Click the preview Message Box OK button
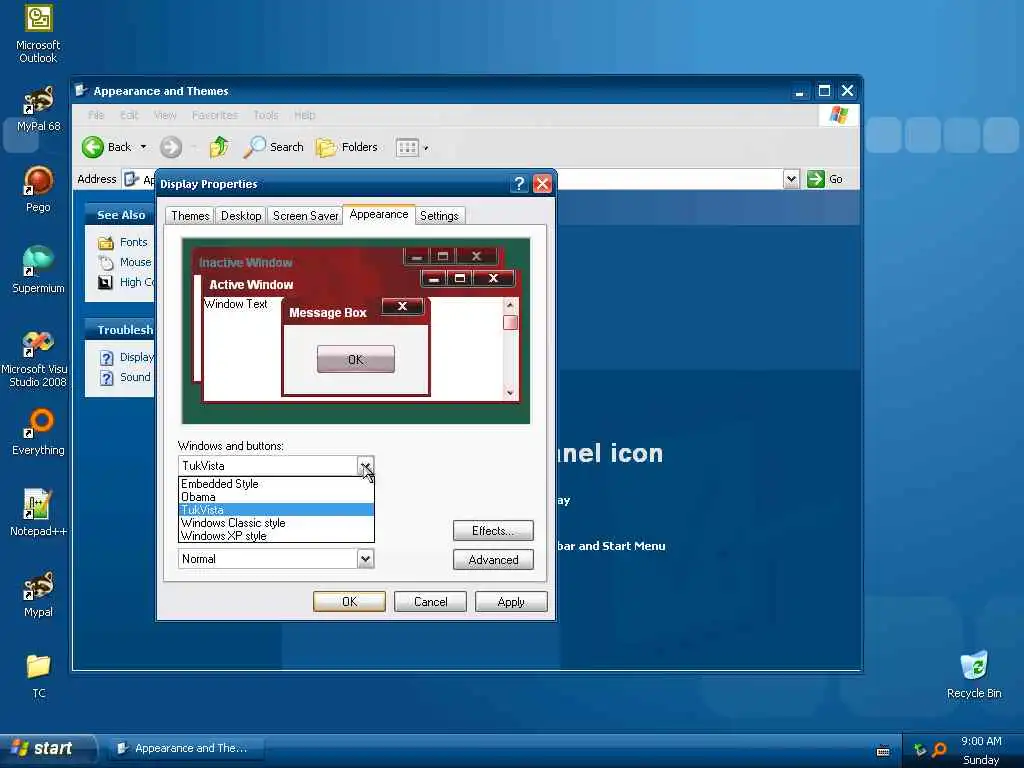Viewport: 1024px width, 768px height. 355,359
